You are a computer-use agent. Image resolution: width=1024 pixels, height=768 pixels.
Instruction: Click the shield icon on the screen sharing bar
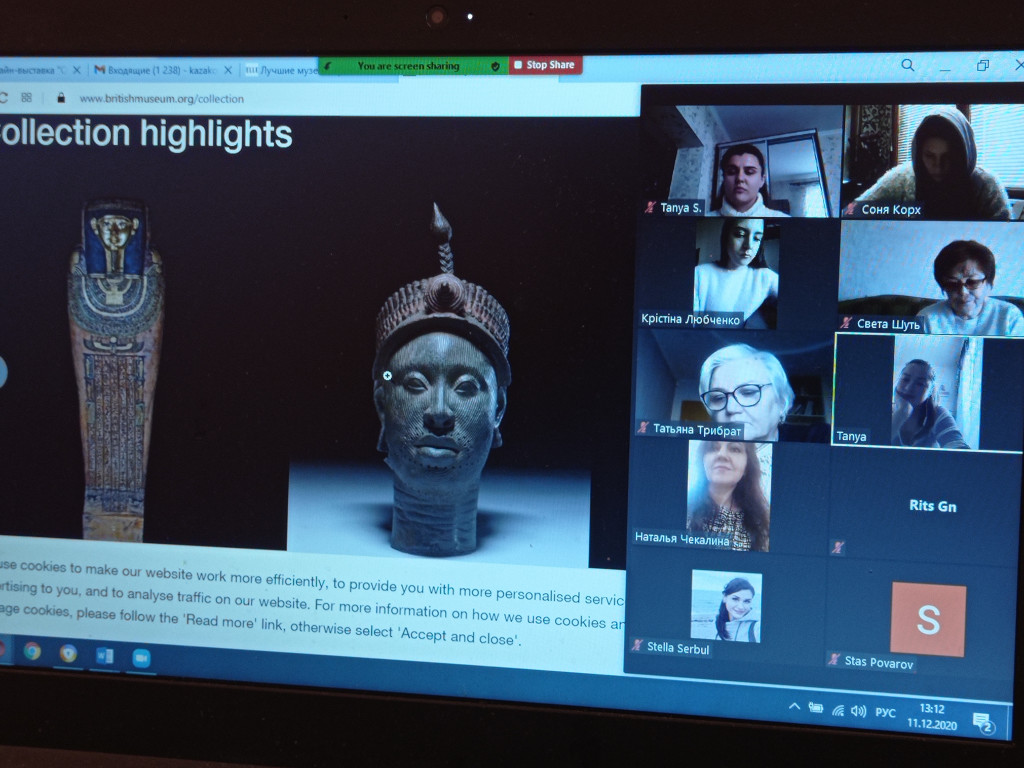coord(495,66)
